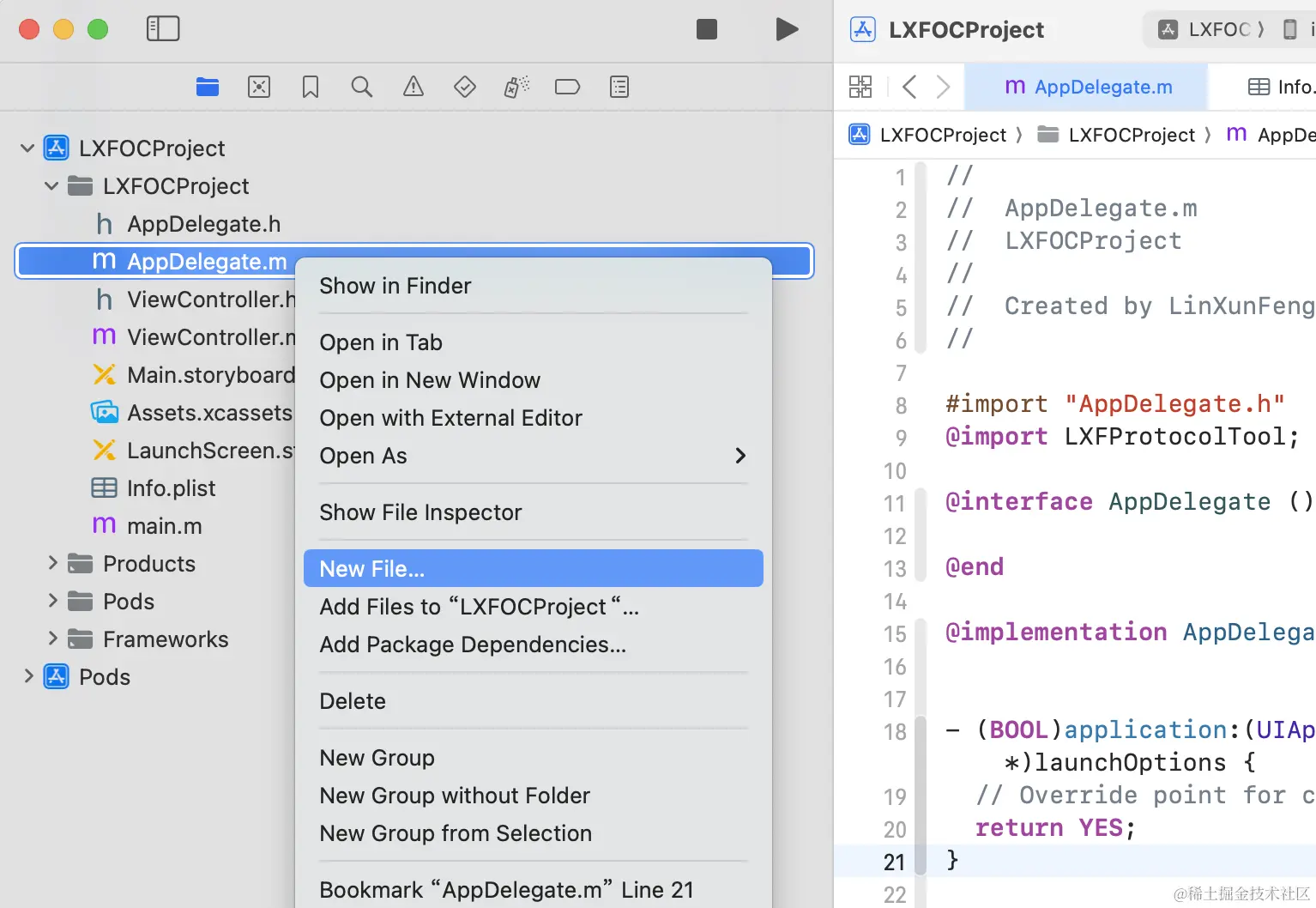Choose Show in Finder
The width and height of the screenshot is (1316, 908).
(x=534, y=286)
